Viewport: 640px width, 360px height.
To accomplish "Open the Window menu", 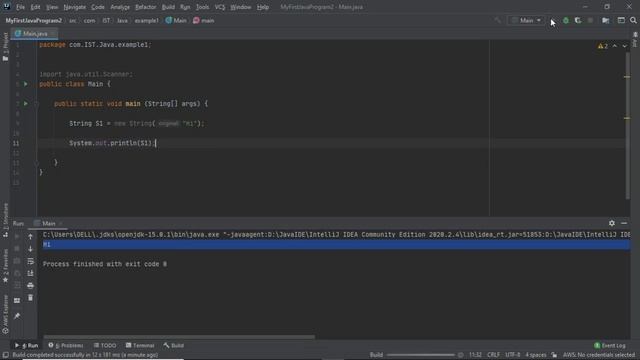I will pos(241,7).
